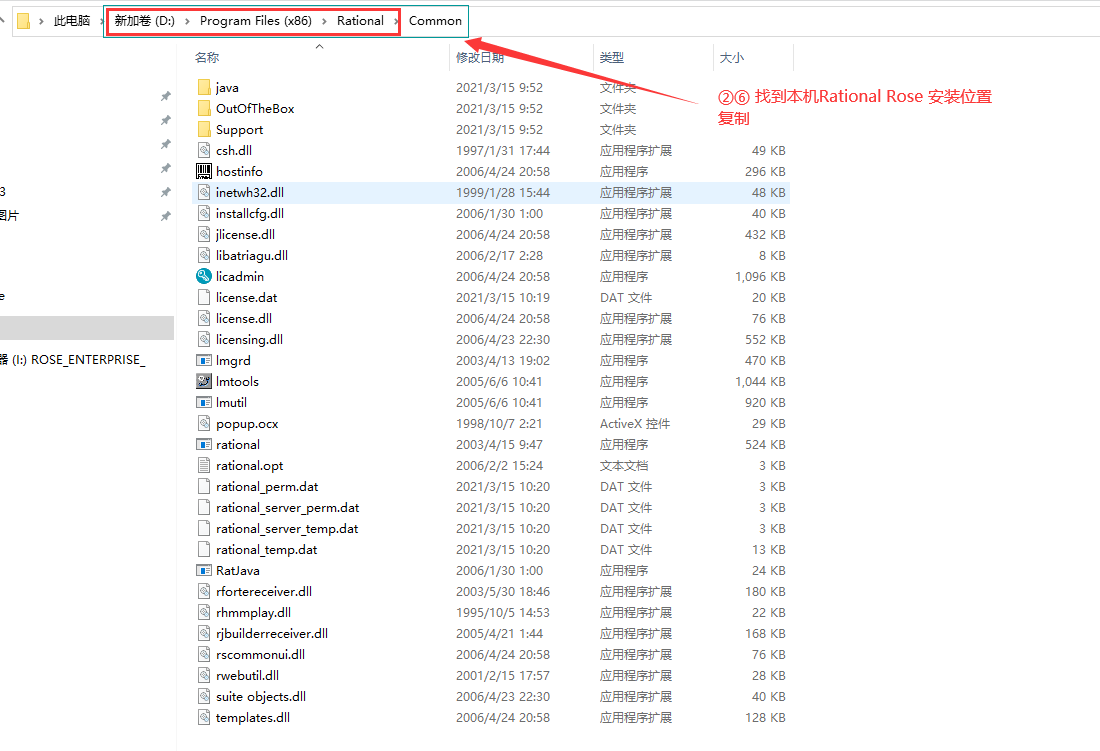Expand chevron after 新加卷 (D:) breadcrumb
The image size is (1100, 751).
187,21
